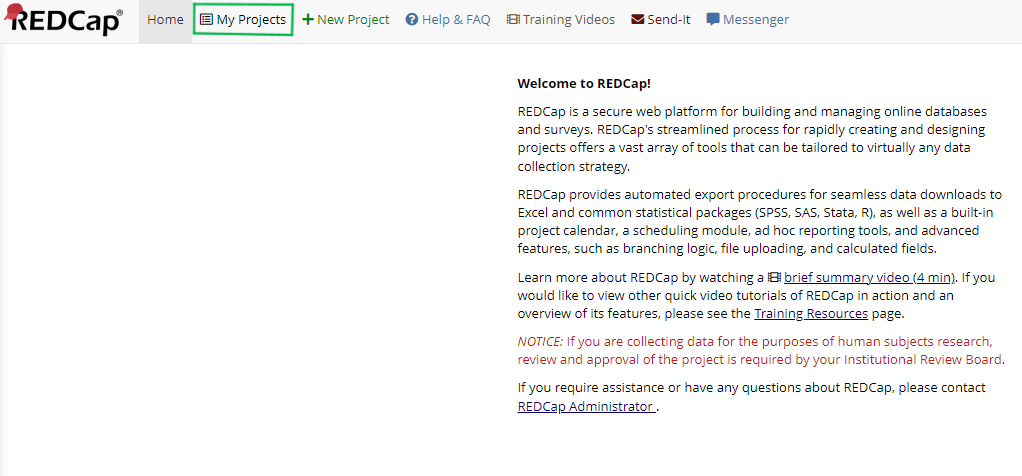The image size is (1022, 476).
Task: Click the REDCap logo
Action: (x=64, y=20)
